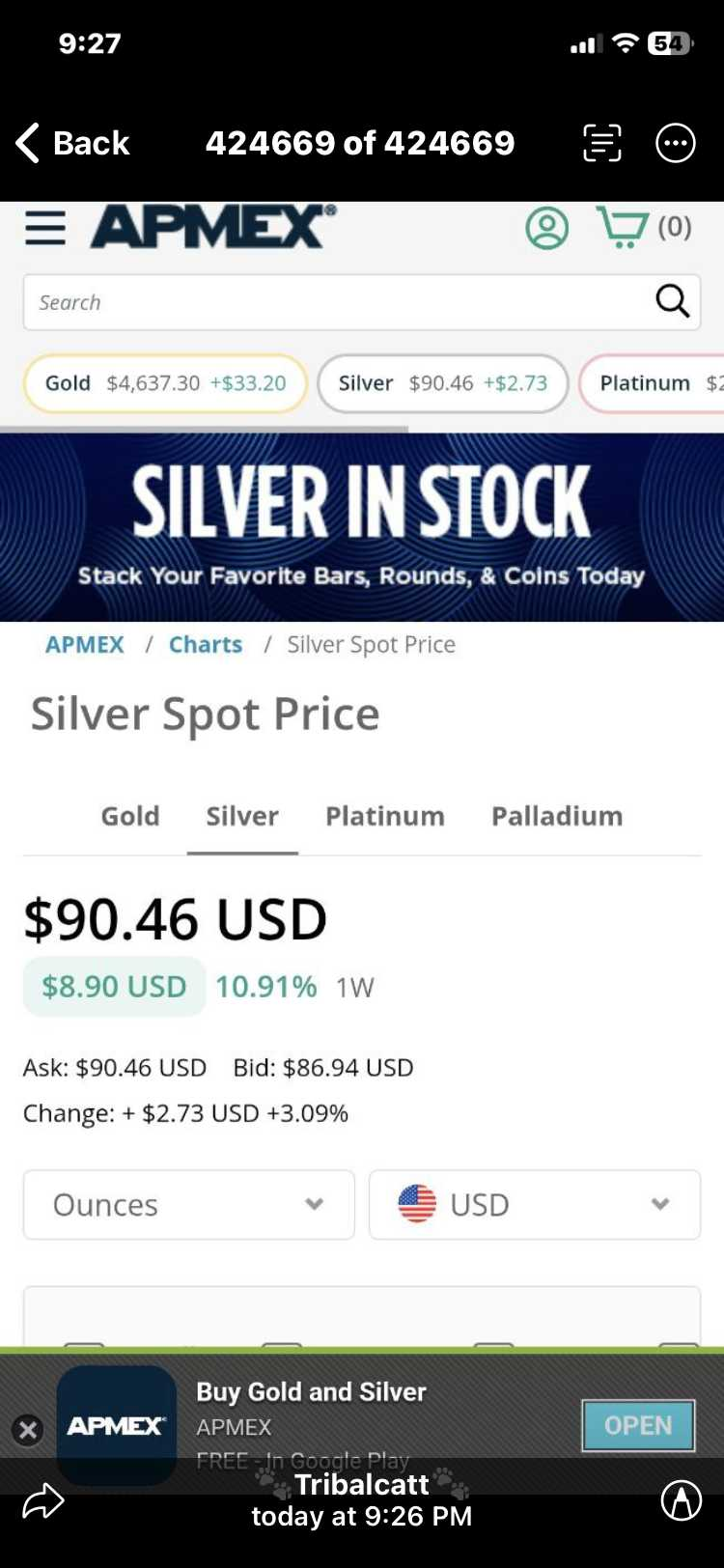Open the more options ellipsis menu
724x1568 pixels.
pyautogui.click(x=676, y=143)
